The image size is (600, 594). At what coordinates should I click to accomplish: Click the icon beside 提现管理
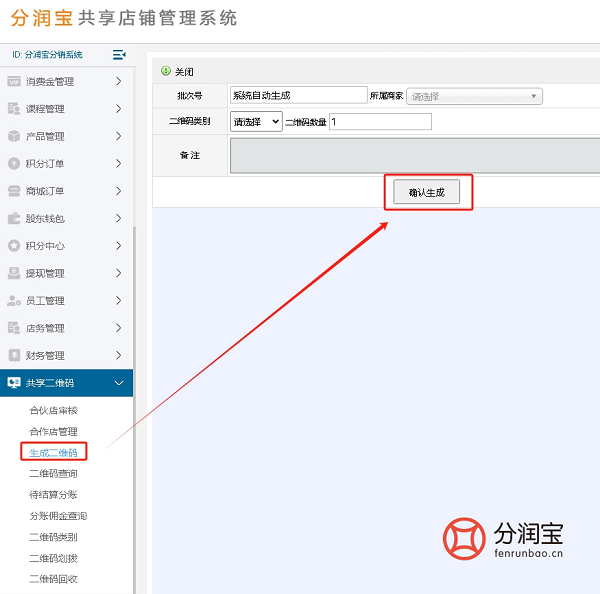[x=14, y=273]
